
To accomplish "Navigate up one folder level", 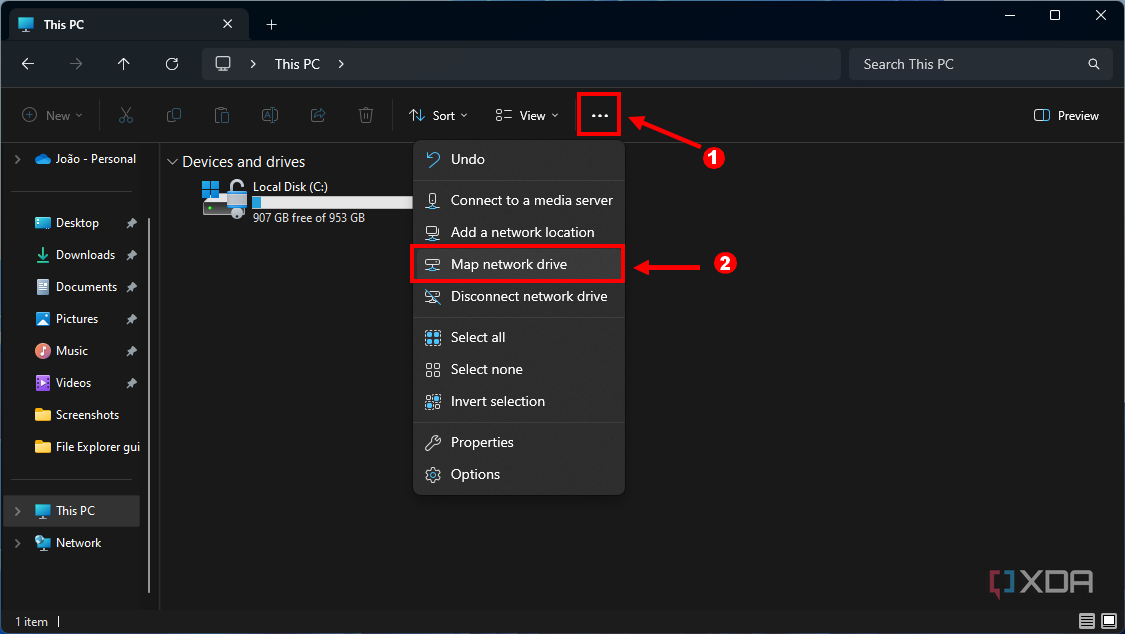I will tap(123, 63).
